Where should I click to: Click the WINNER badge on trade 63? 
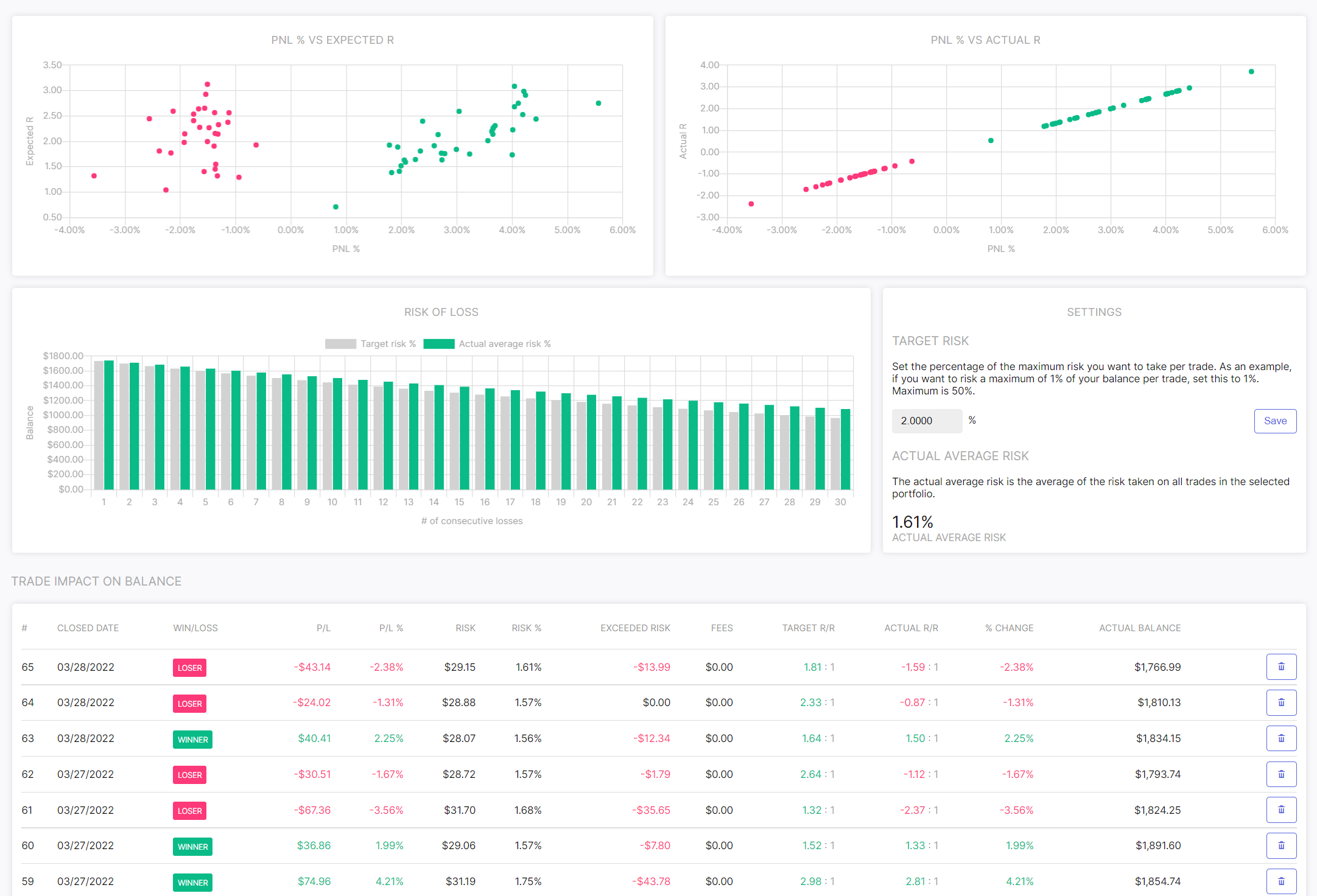(192, 740)
